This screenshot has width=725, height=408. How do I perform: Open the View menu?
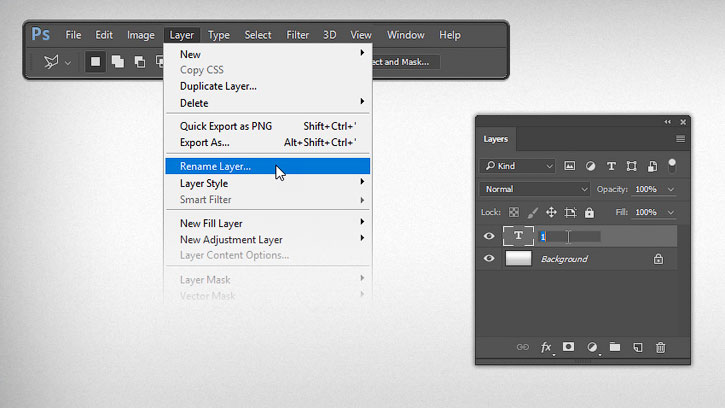tap(361, 35)
